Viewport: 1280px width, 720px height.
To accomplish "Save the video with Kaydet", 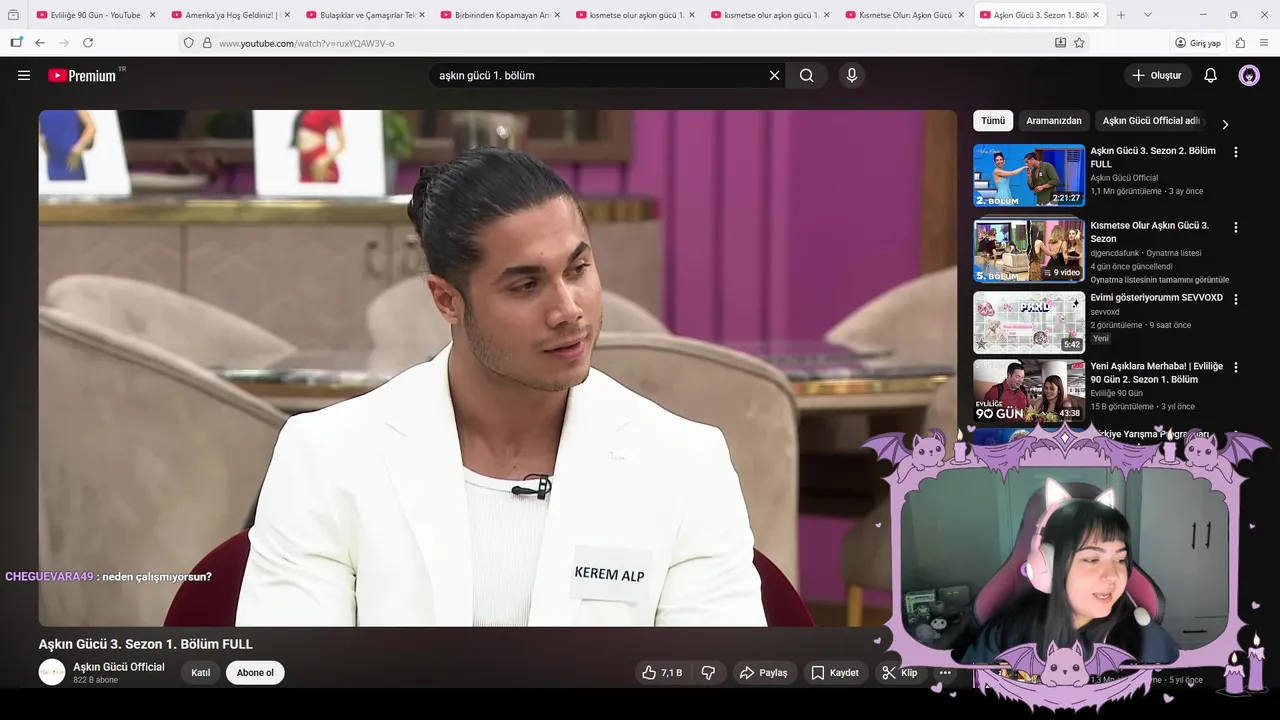I will click(834, 673).
